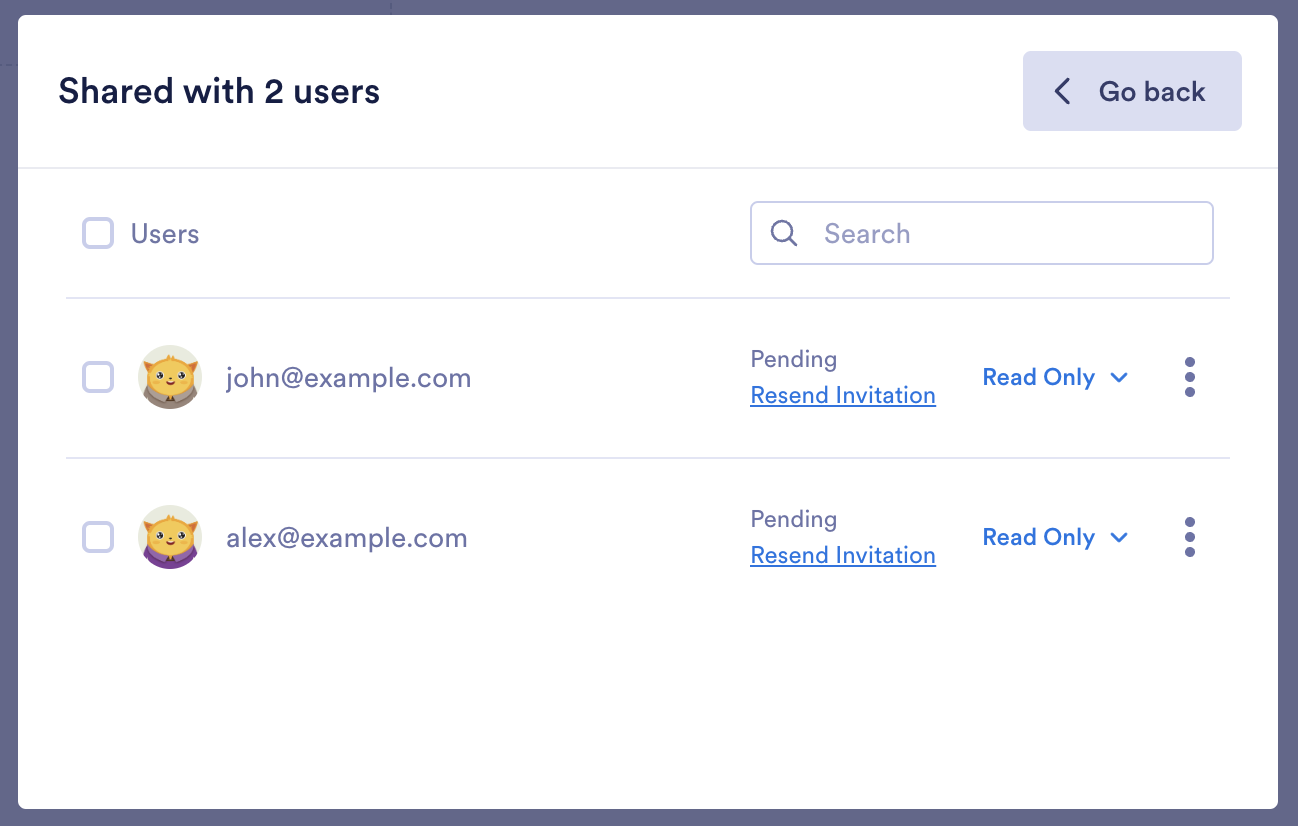1298x826 pixels.
Task: Click Pending status for john@example.com
Action: pos(794,359)
